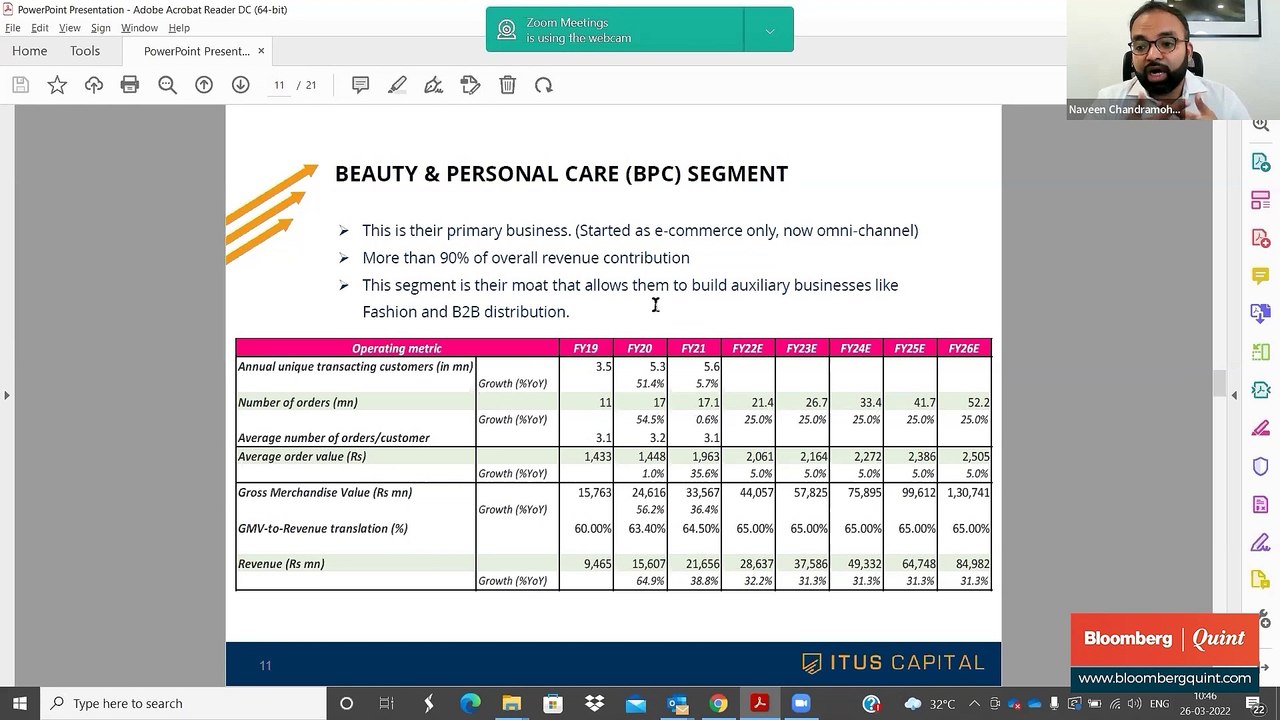Select the PowerPoint Presentation document tab
The image size is (1280, 720).
[x=196, y=51]
